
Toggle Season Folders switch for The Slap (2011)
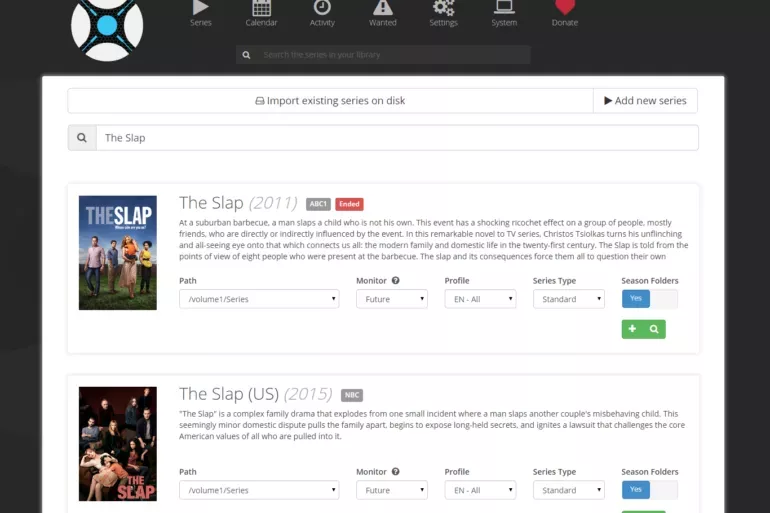[650, 299]
